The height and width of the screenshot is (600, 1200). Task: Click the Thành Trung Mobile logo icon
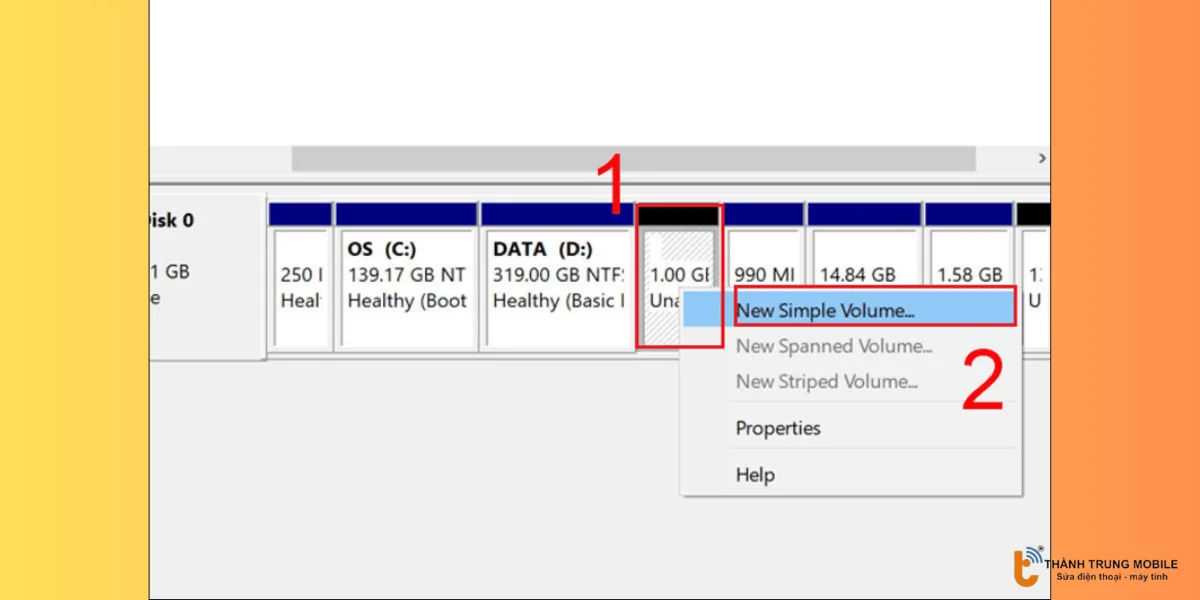(x=1026, y=566)
